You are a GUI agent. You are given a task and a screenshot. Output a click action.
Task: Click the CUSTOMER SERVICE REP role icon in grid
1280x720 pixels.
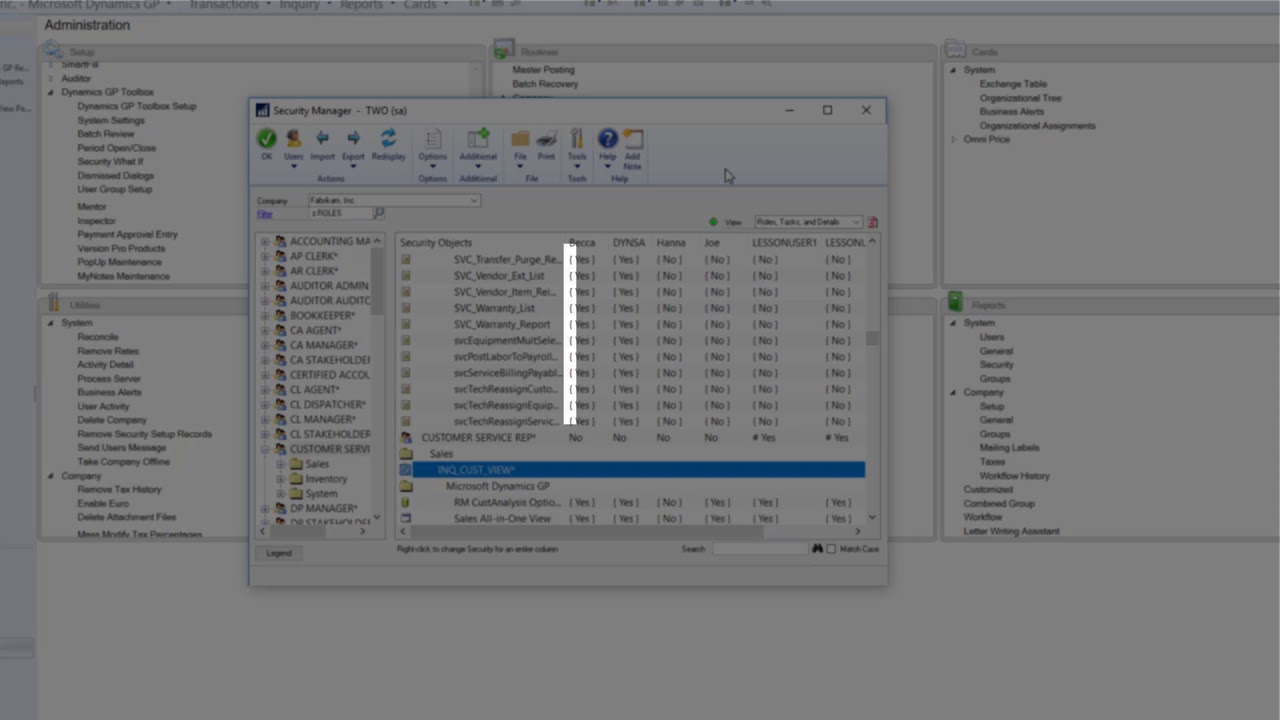point(406,438)
